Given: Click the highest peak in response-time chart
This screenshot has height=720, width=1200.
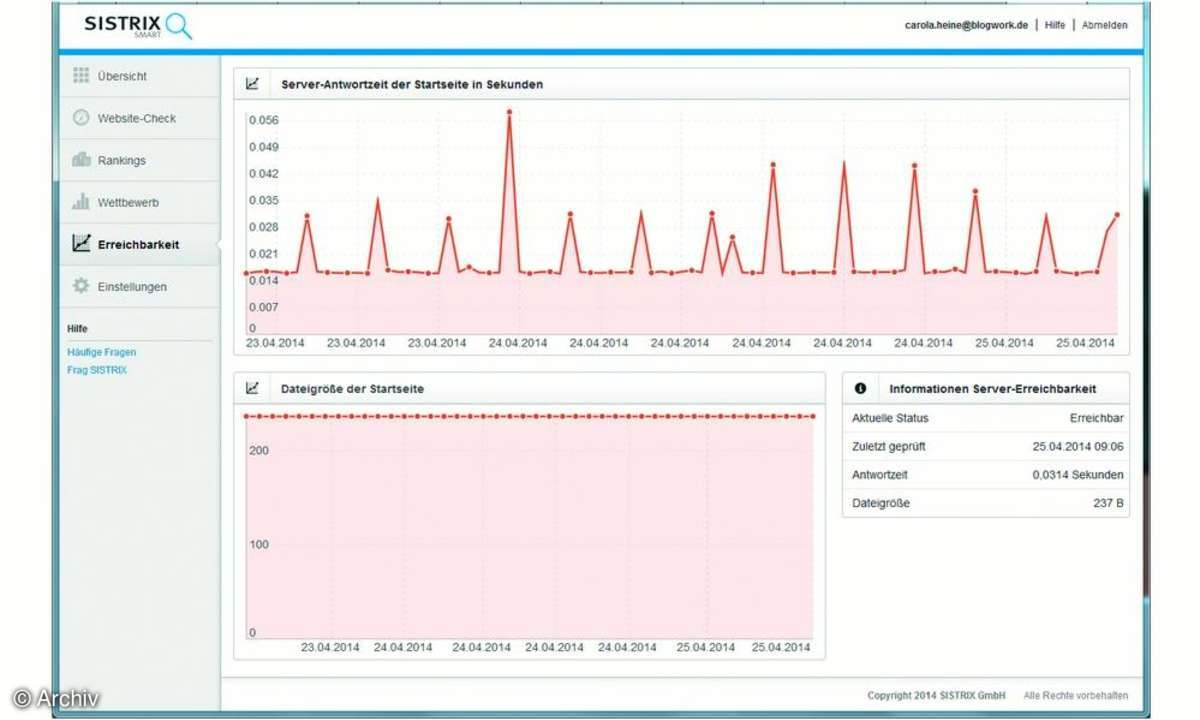Looking at the screenshot, I should pyautogui.click(x=509, y=112).
